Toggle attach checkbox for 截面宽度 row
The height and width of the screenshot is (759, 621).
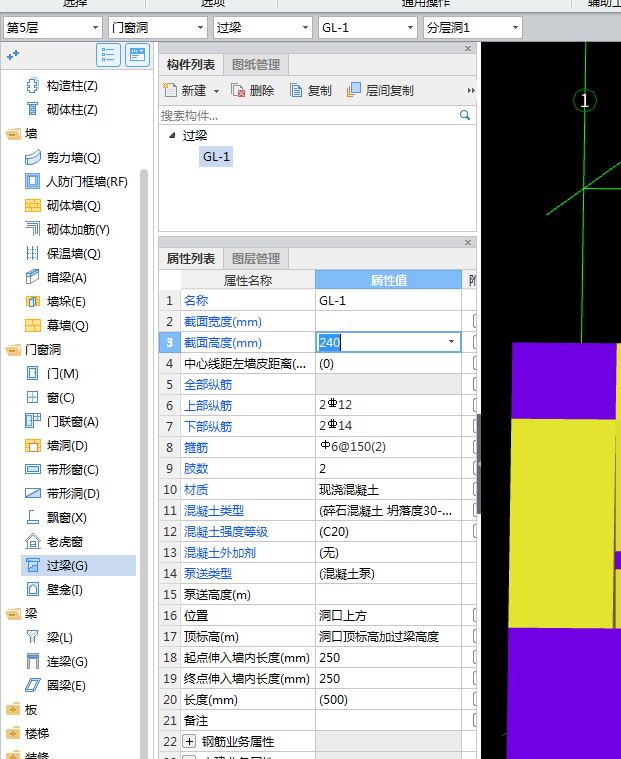(475, 321)
